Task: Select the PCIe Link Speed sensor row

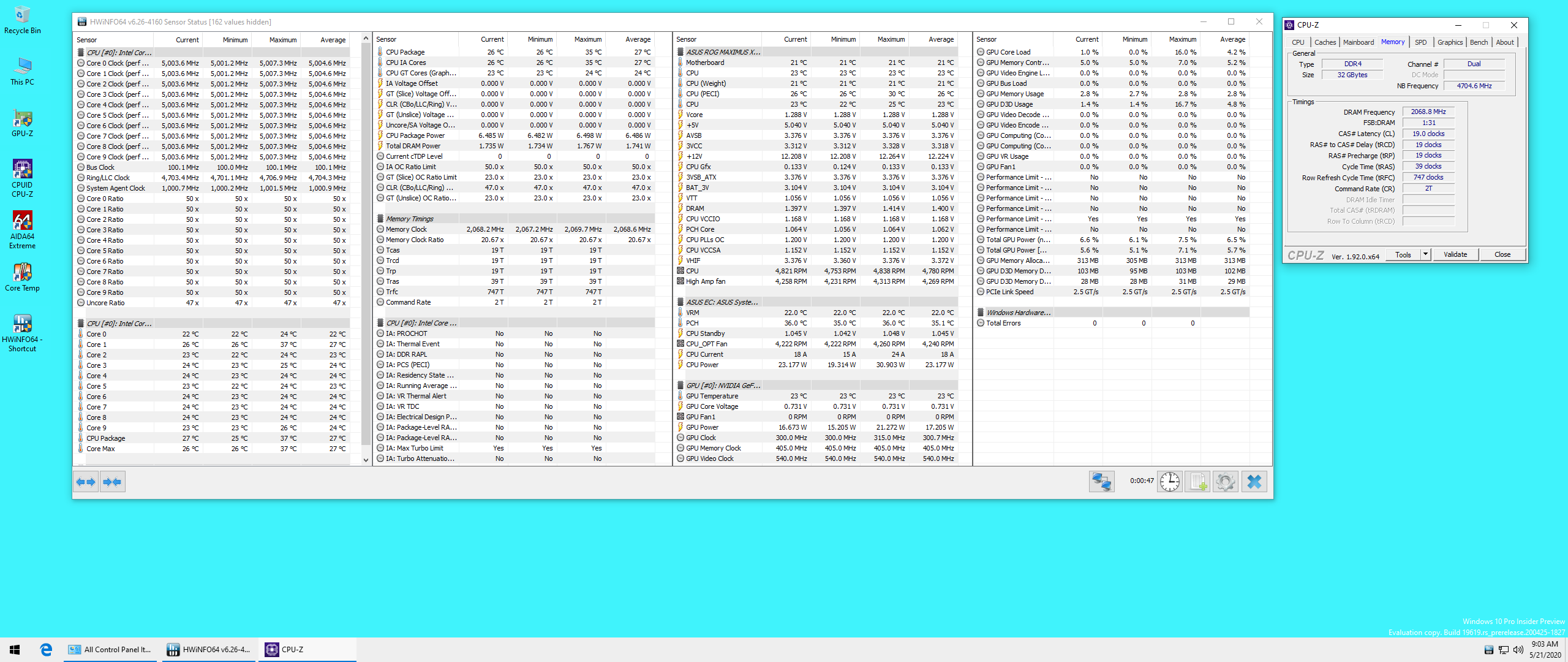Action: tap(1112, 292)
